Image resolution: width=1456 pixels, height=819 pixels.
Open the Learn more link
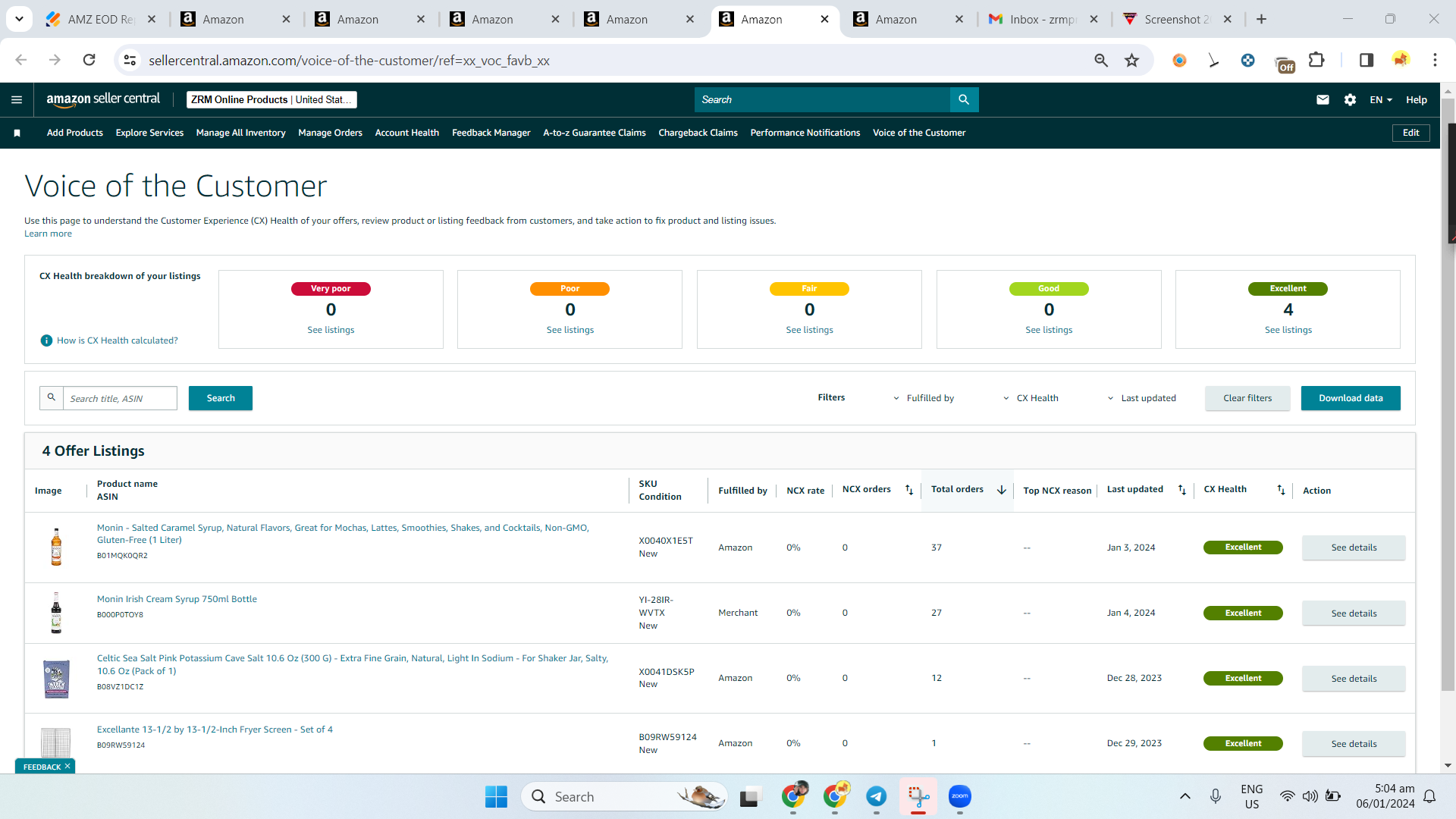tap(48, 234)
